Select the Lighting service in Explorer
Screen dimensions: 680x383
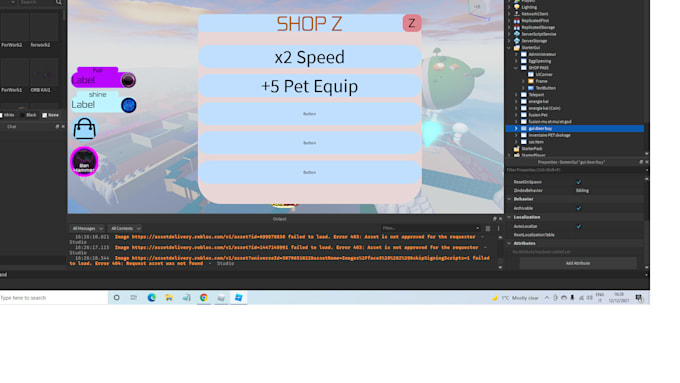tap(529, 7)
